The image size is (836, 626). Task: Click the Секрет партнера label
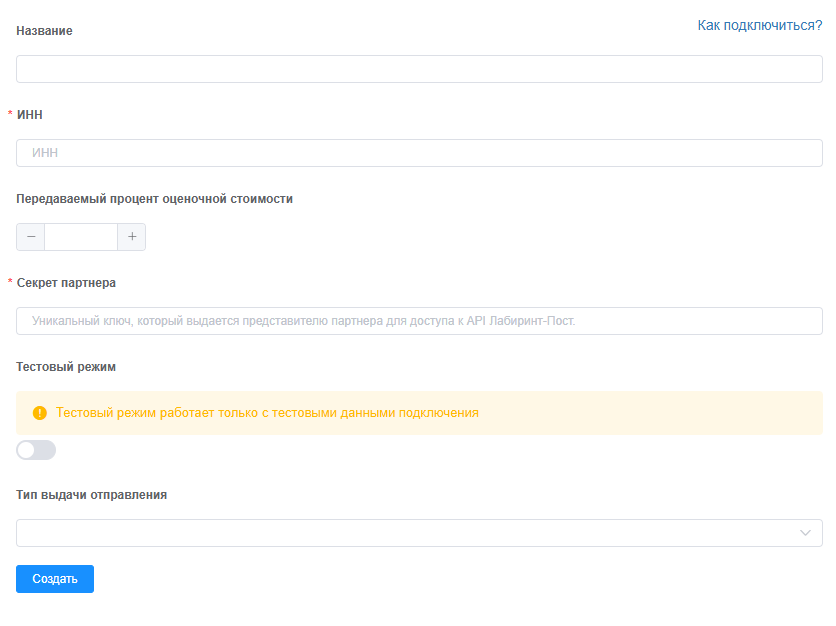pyautogui.click(x=67, y=283)
